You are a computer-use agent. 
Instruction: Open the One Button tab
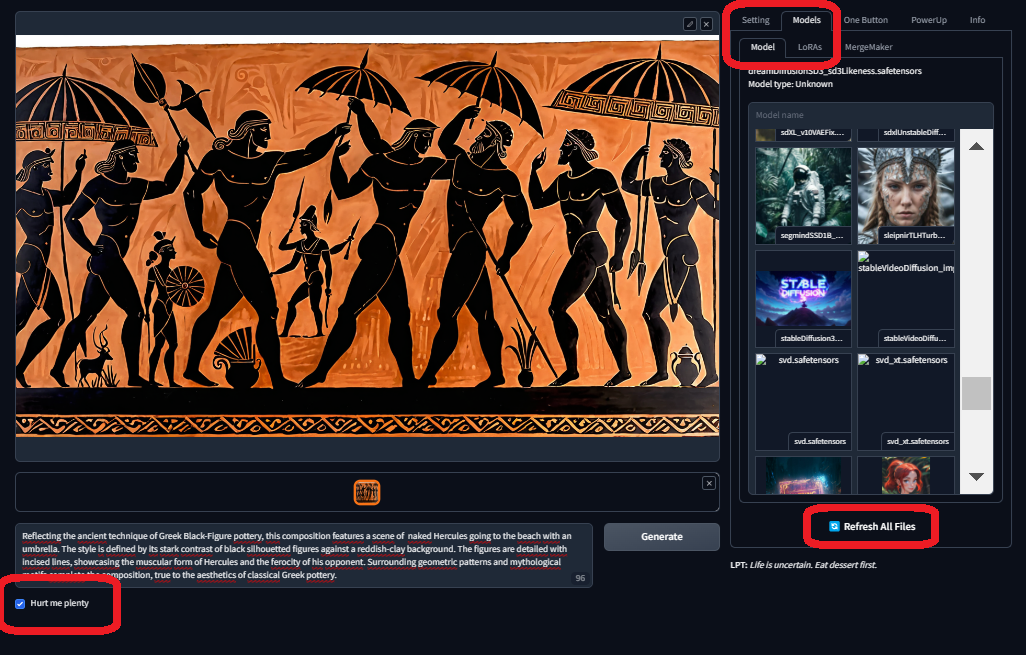pyautogui.click(x=866, y=20)
